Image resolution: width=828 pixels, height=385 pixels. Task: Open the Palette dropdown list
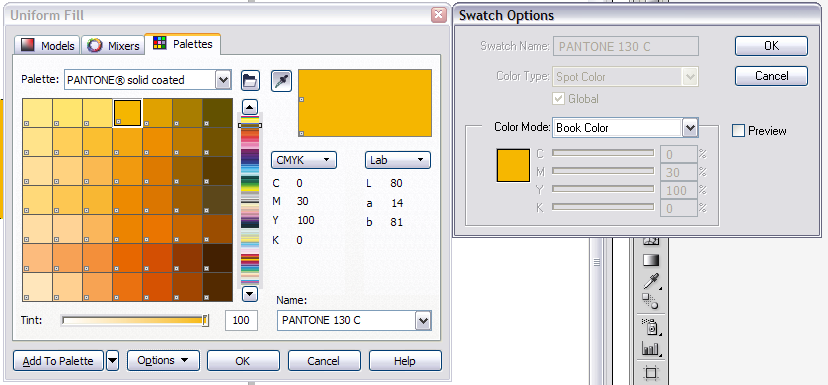tap(223, 80)
